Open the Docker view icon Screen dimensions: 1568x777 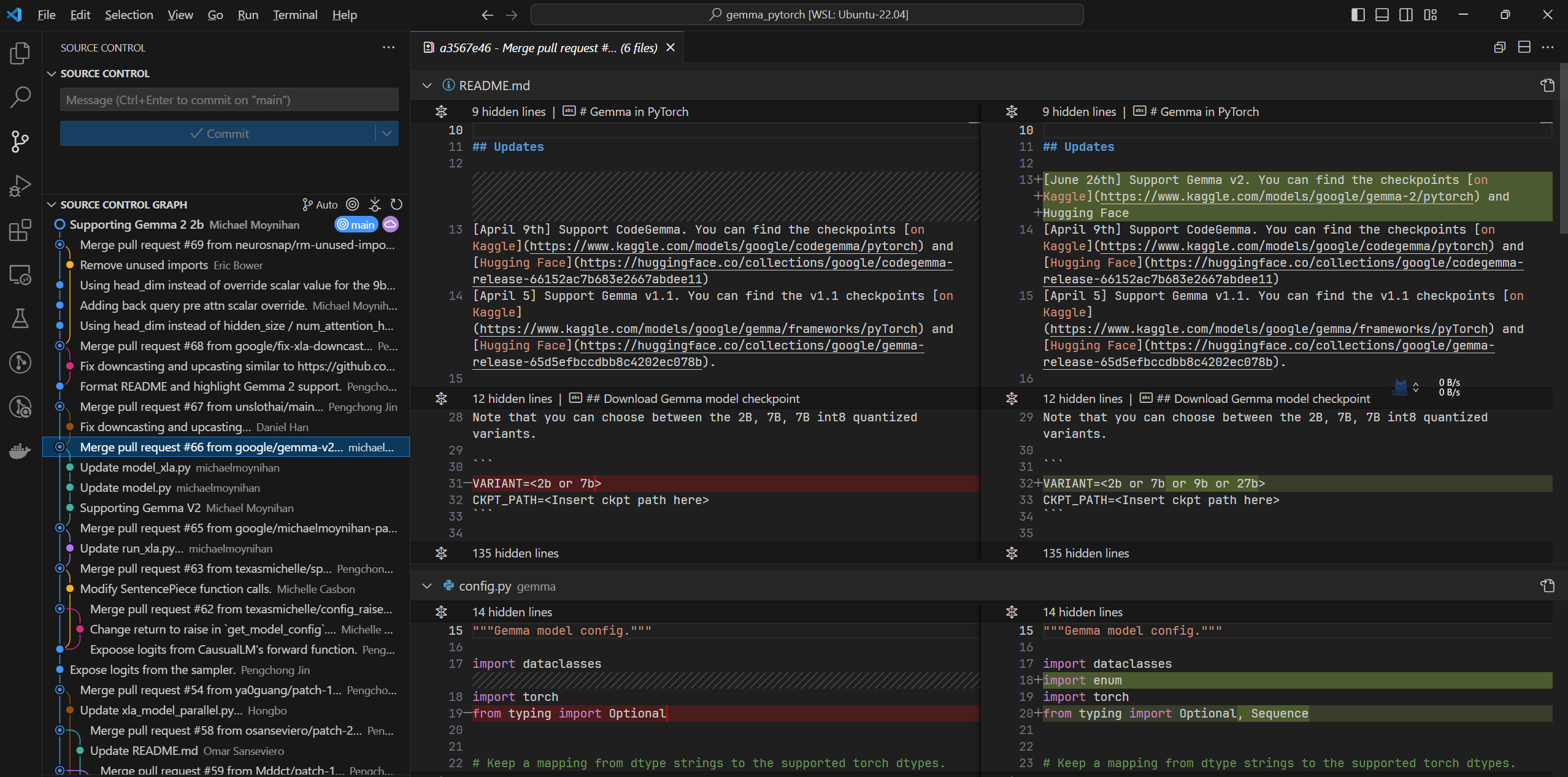coord(20,451)
